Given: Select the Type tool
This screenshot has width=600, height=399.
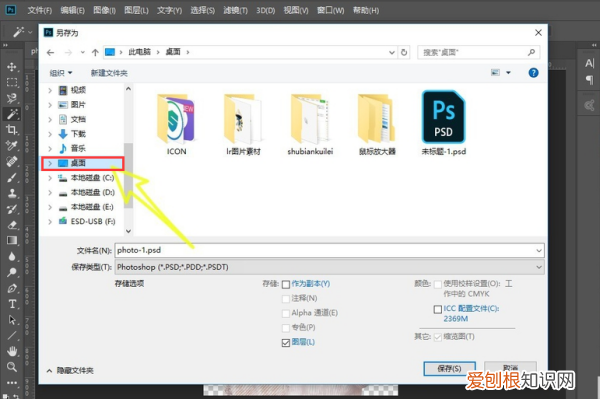Looking at the screenshot, I should pos(12,304).
